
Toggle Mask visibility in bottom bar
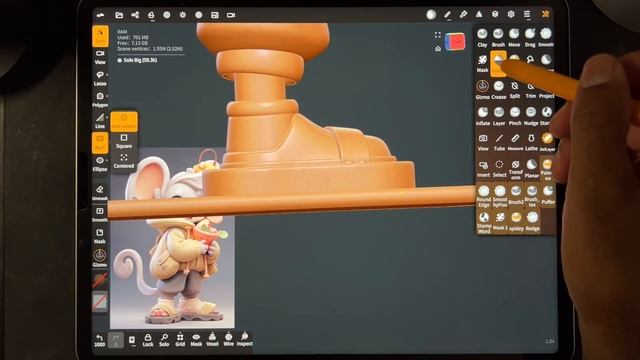point(196,340)
